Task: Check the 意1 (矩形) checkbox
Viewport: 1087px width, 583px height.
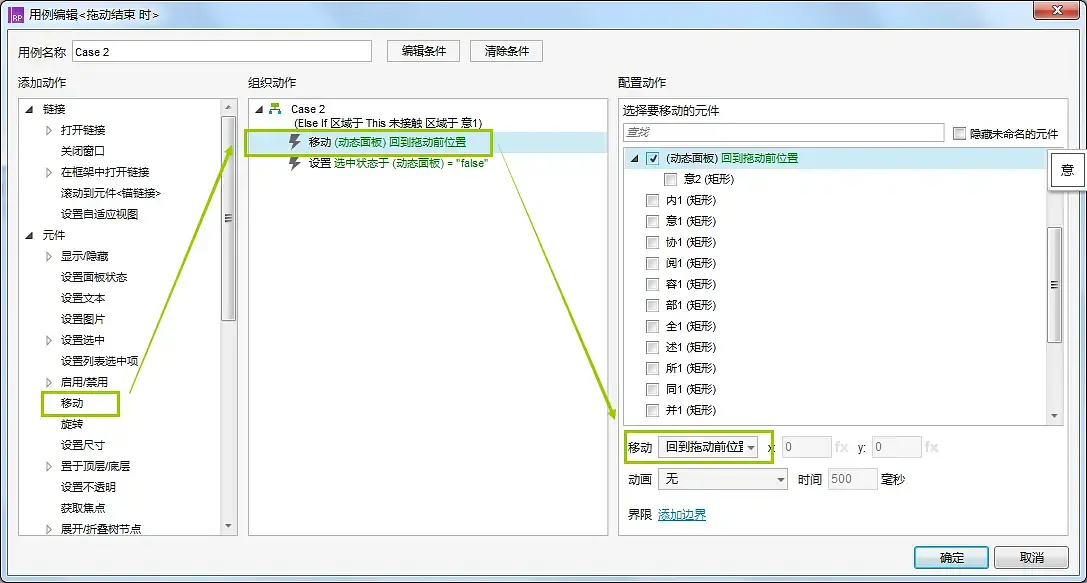Action: click(x=653, y=221)
